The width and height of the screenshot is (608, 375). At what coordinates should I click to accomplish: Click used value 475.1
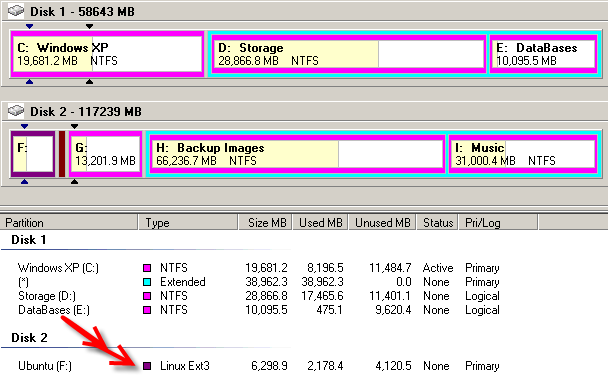point(330,310)
